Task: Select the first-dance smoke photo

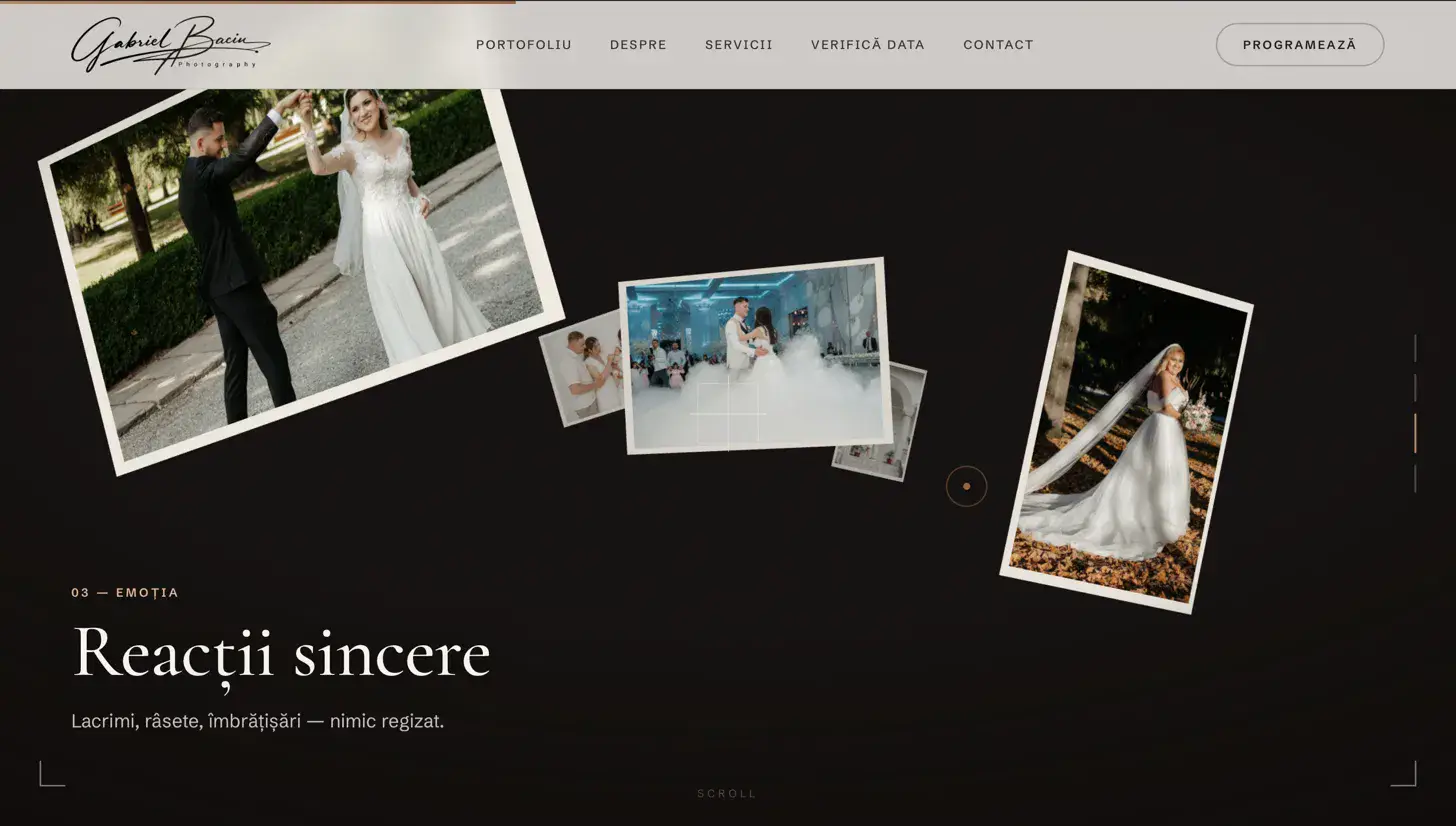Action: [755, 356]
